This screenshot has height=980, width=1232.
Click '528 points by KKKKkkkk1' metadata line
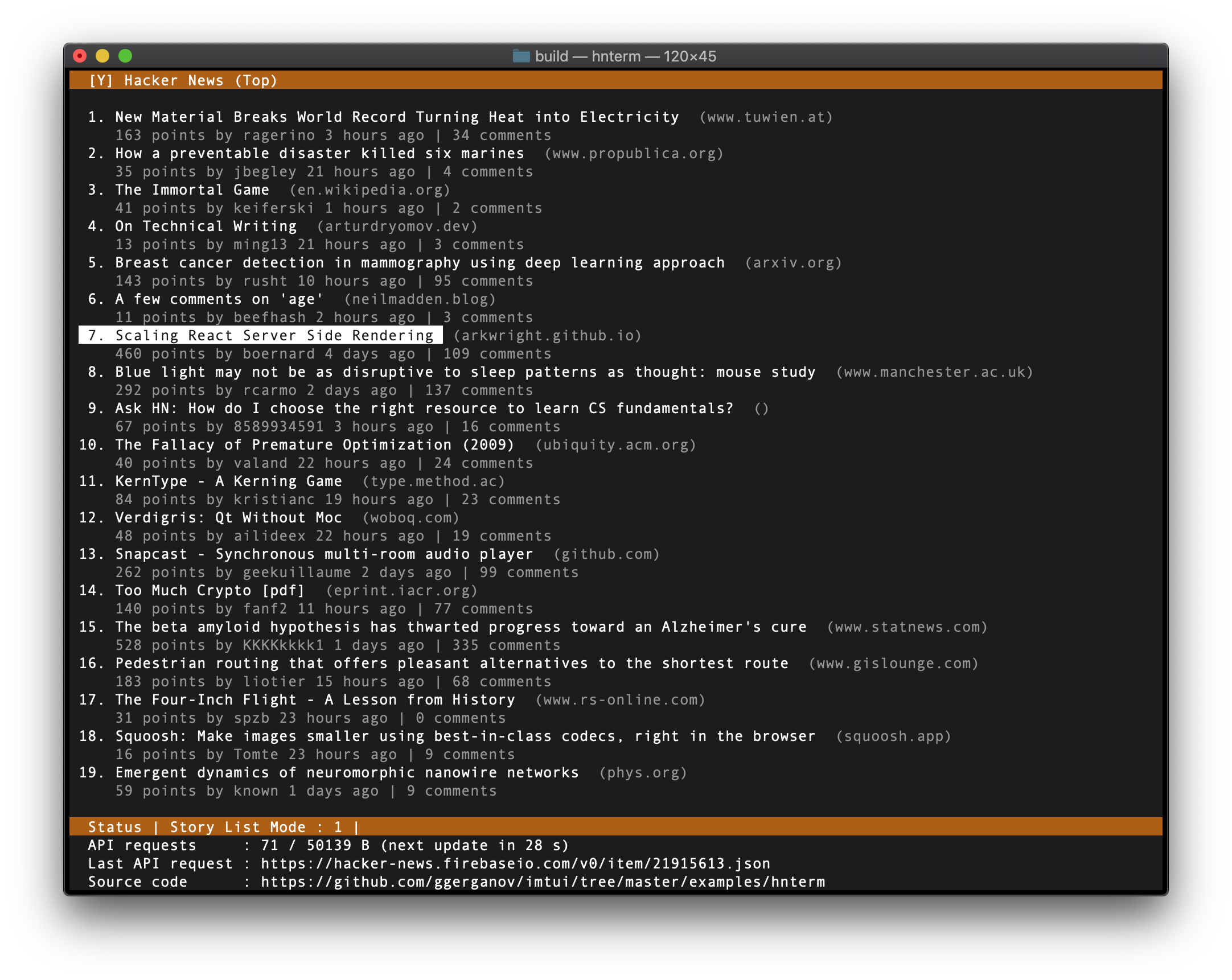tap(338, 645)
